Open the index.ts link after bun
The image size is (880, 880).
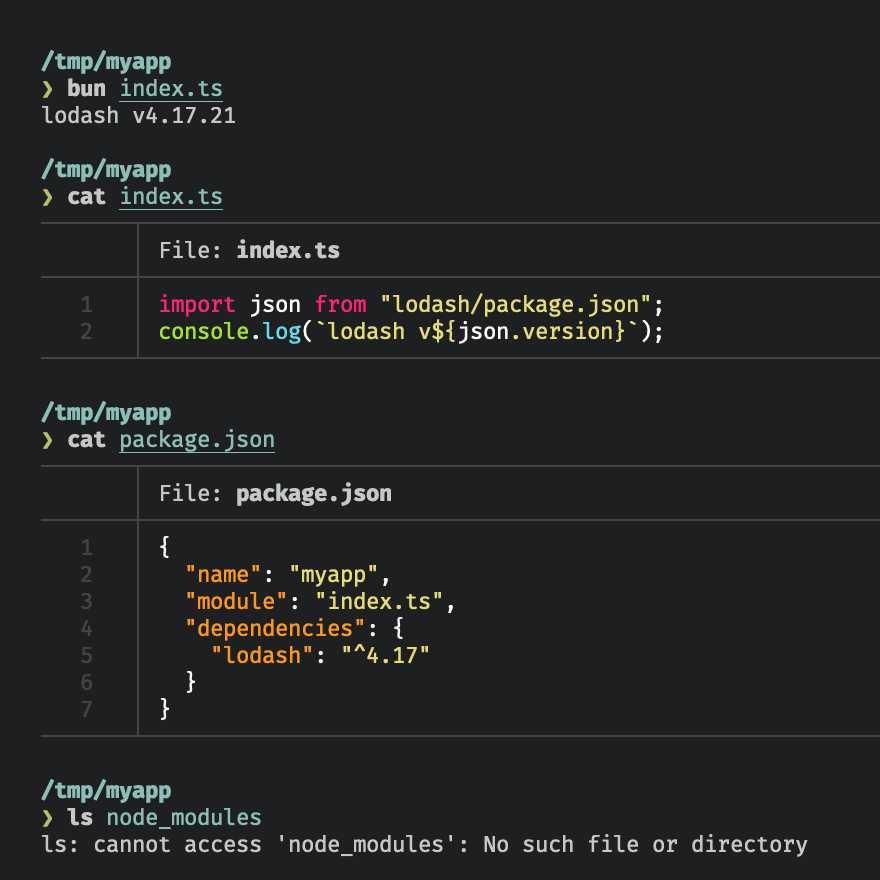pyautogui.click(x=170, y=88)
